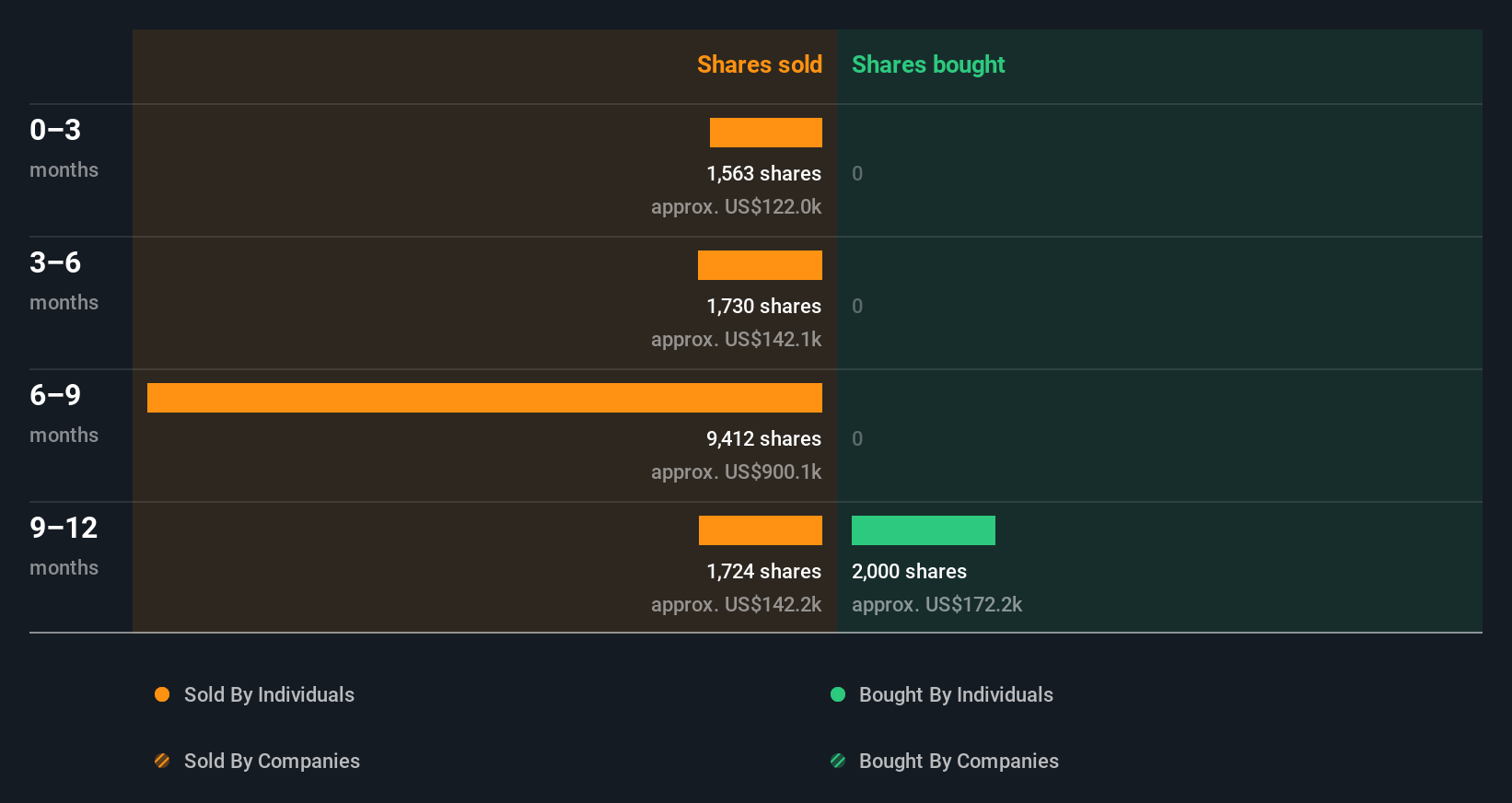Click the 3–6 months orange sold bar
Viewport: 1512px width, 803px height.
760,265
